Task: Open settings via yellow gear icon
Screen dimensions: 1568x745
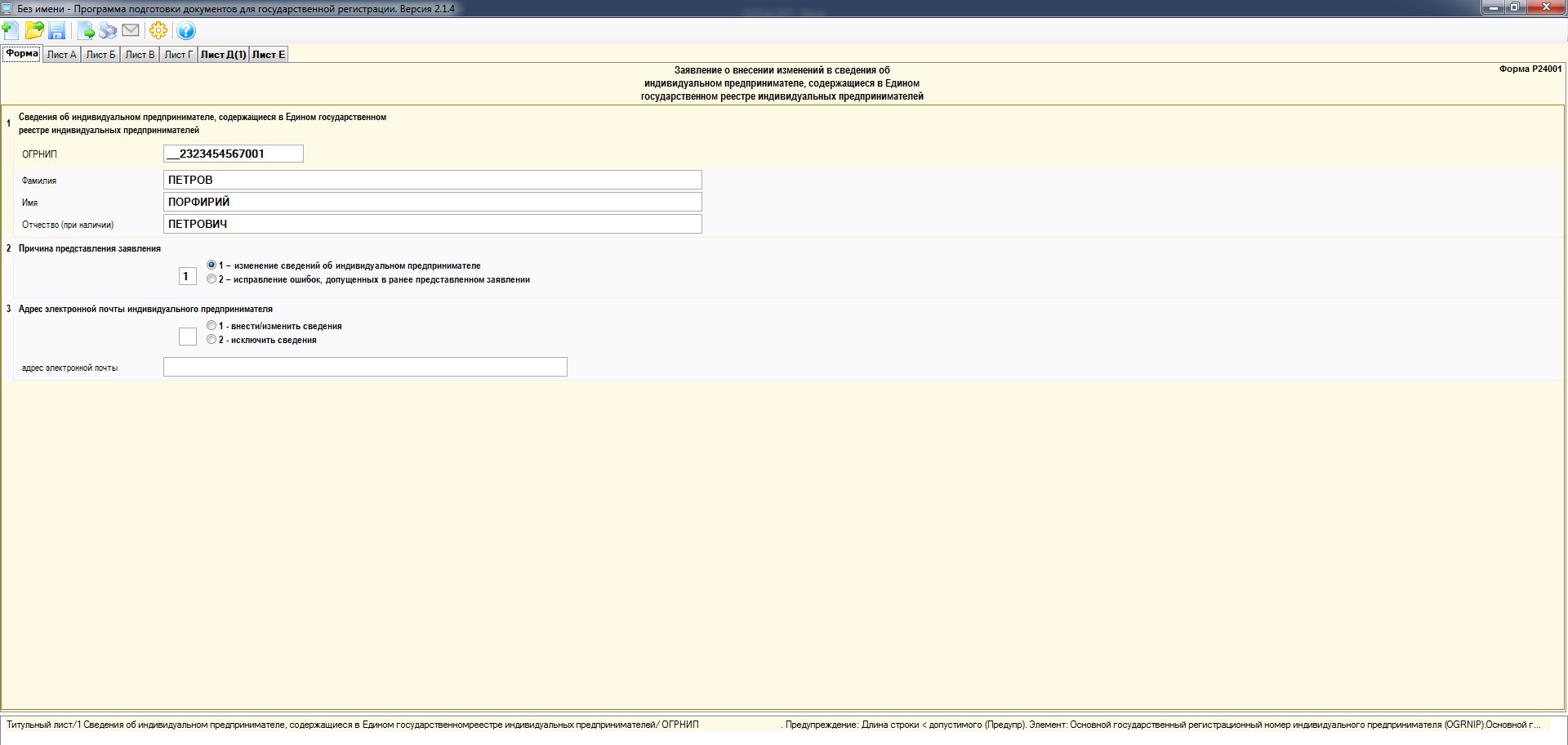Action: click(158, 31)
